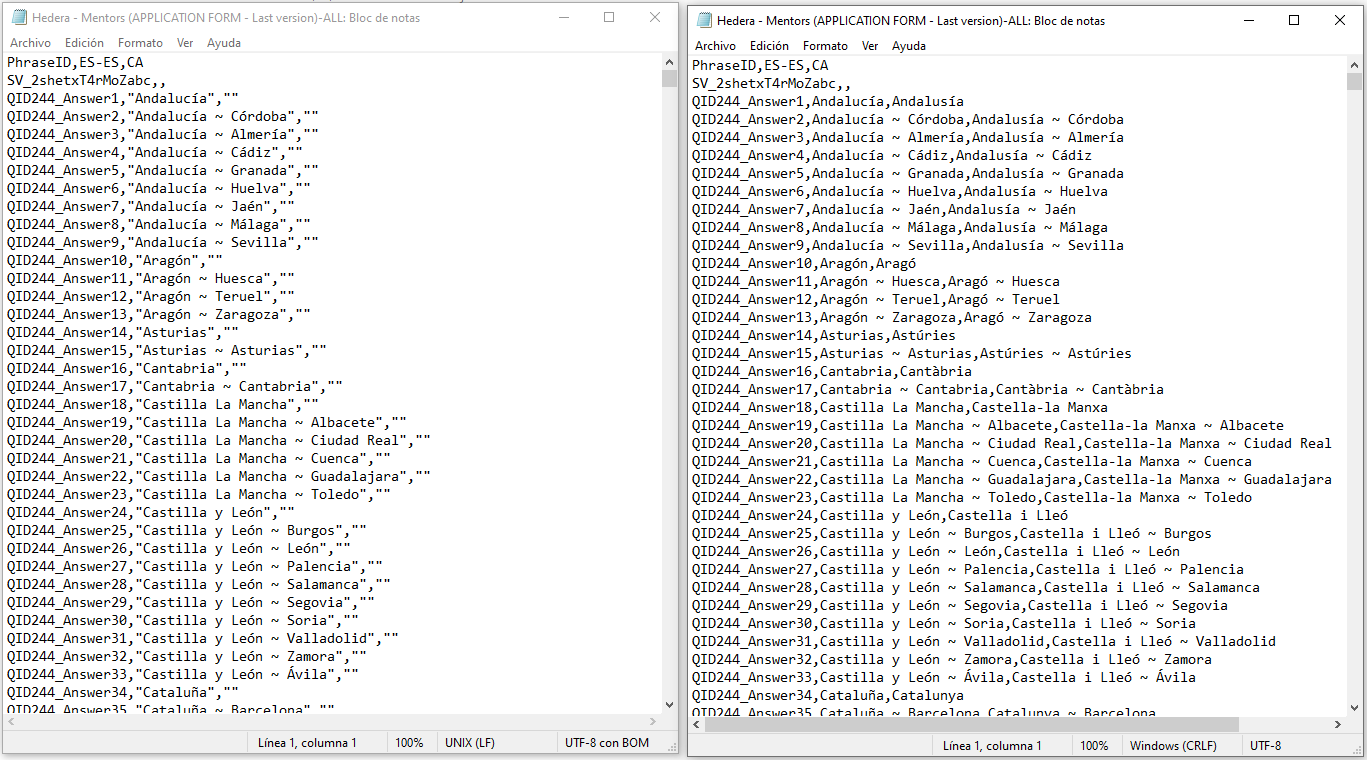1367x760 pixels.
Task: Click Notepad app icon in right window title bar
Action: click(704, 20)
